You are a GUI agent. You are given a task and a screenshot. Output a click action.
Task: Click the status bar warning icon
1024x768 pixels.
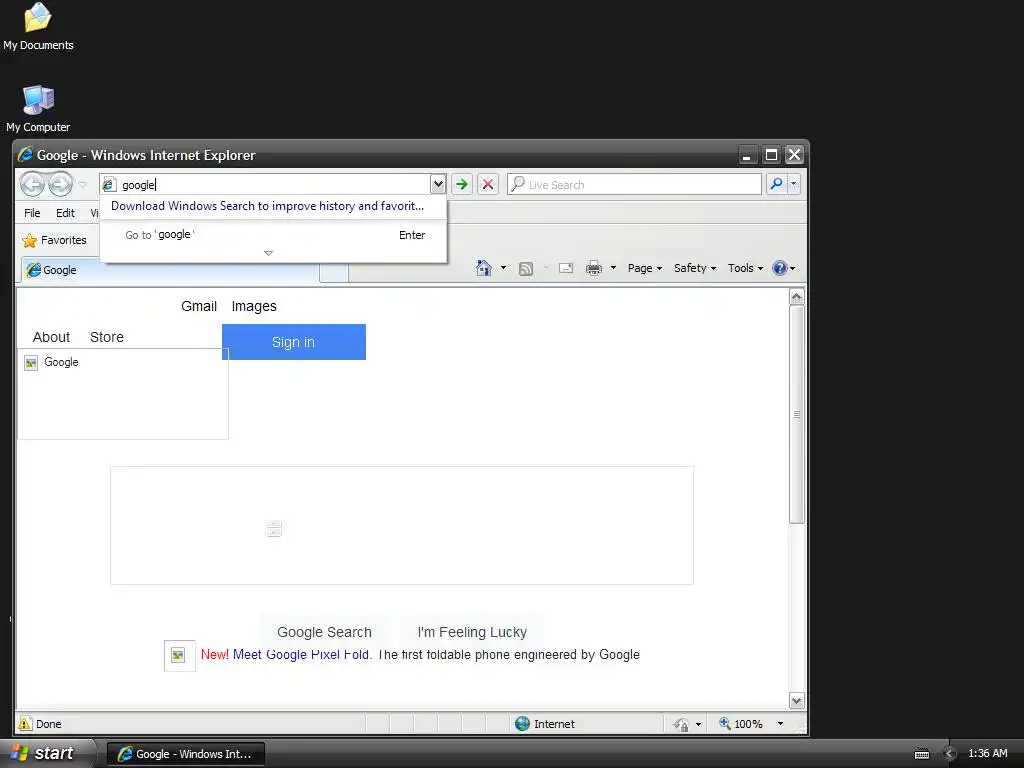click(x=25, y=724)
